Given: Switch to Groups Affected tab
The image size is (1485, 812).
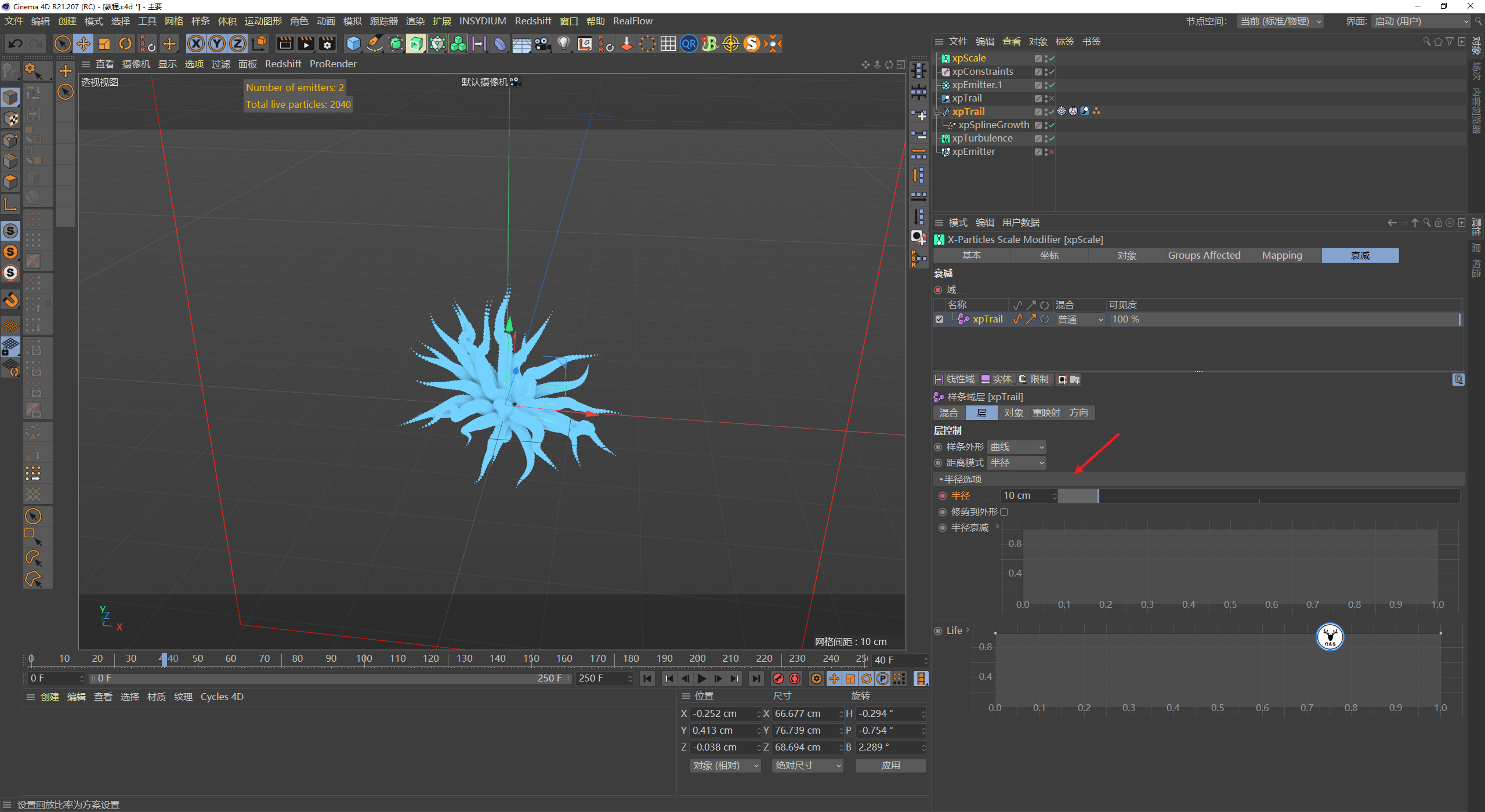Looking at the screenshot, I should point(1204,255).
